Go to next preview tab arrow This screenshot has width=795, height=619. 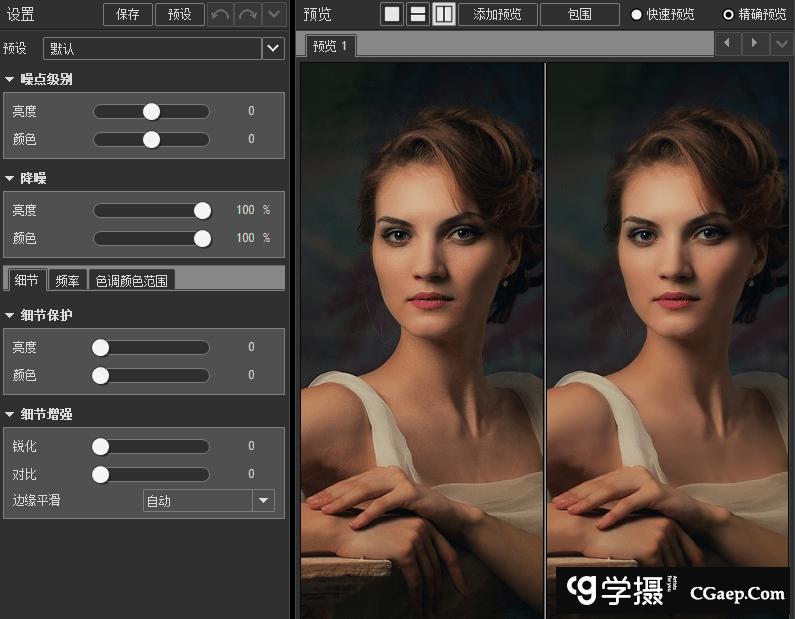click(x=754, y=44)
